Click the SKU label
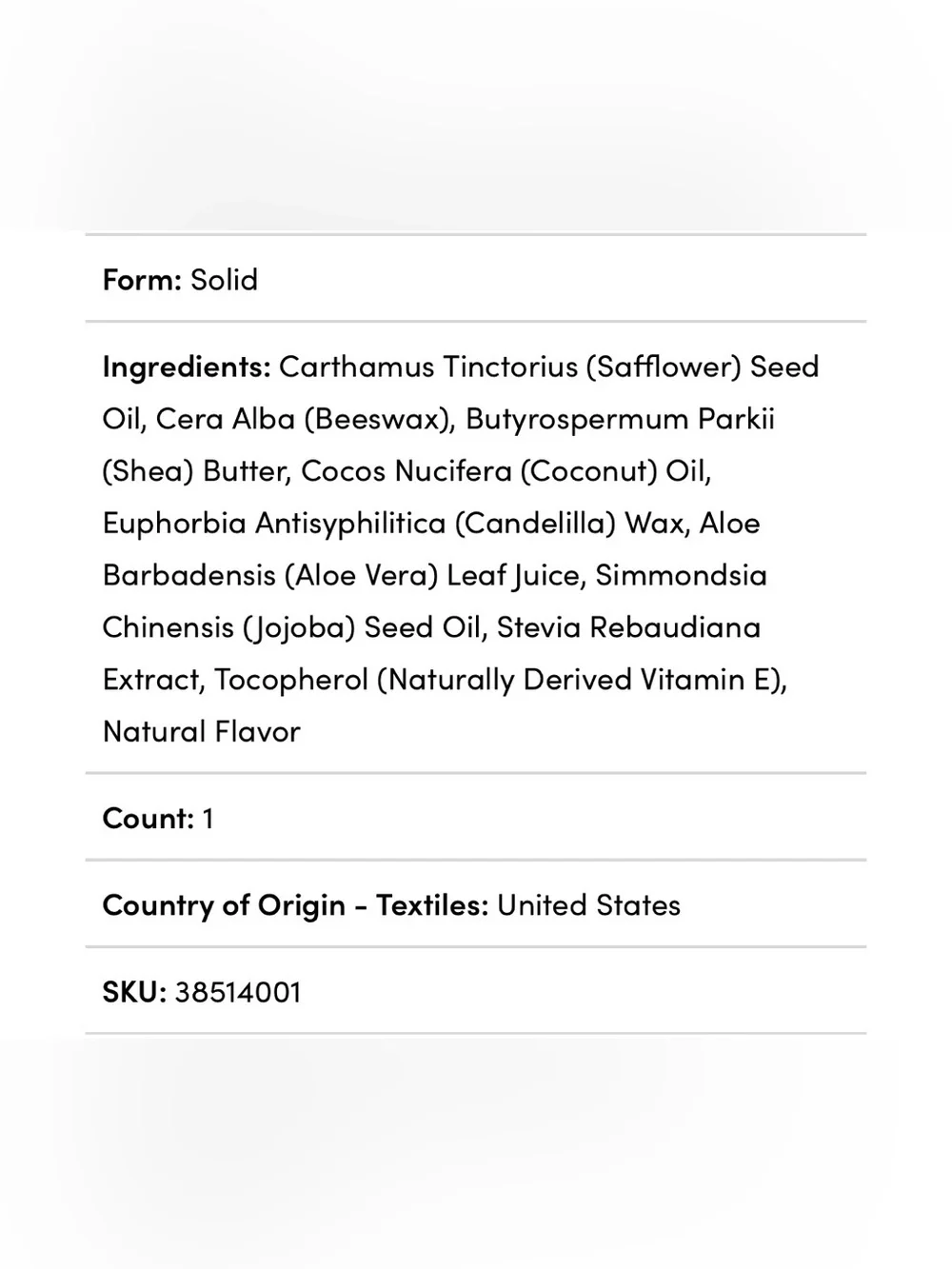Screen dimensions: 952x1269 (134, 991)
